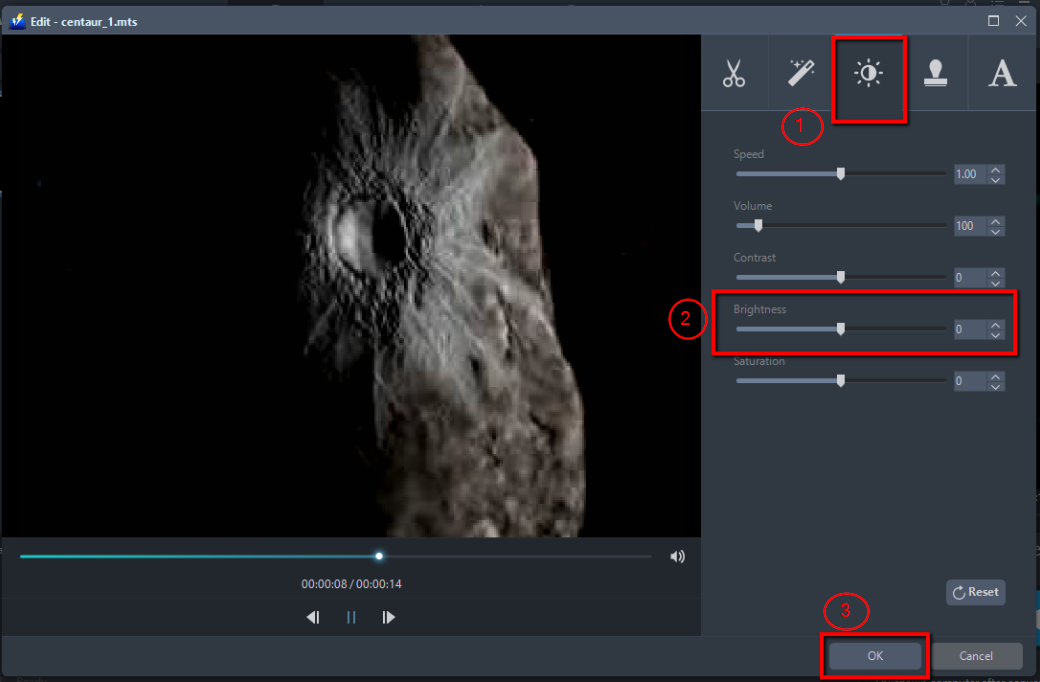Open the scissors Trim tab
Image resolution: width=1040 pixels, height=682 pixels.
point(734,74)
